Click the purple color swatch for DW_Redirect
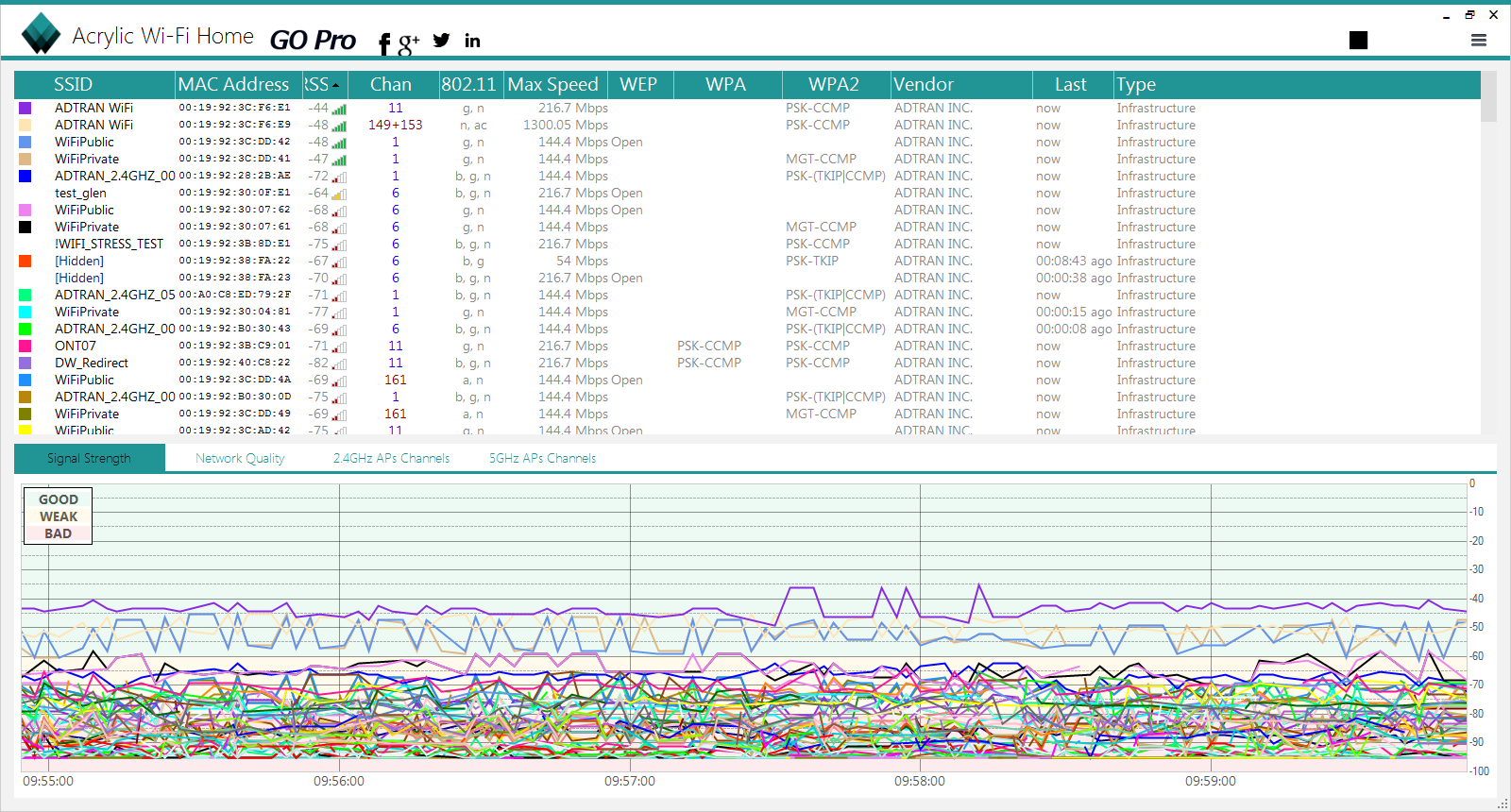1511x812 pixels. tap(25, 364)
